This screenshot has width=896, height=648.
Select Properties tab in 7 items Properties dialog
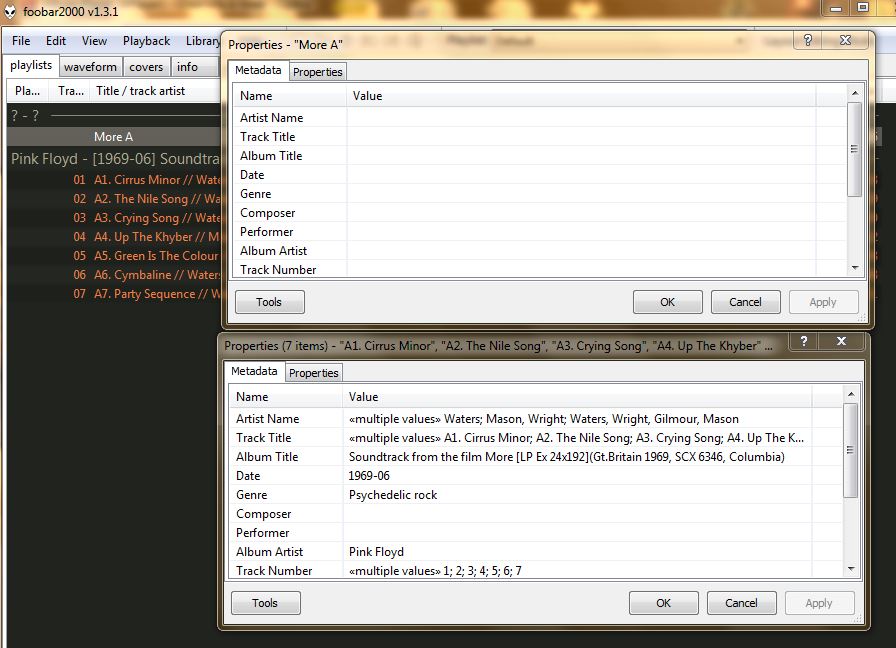tap(313, 373)
